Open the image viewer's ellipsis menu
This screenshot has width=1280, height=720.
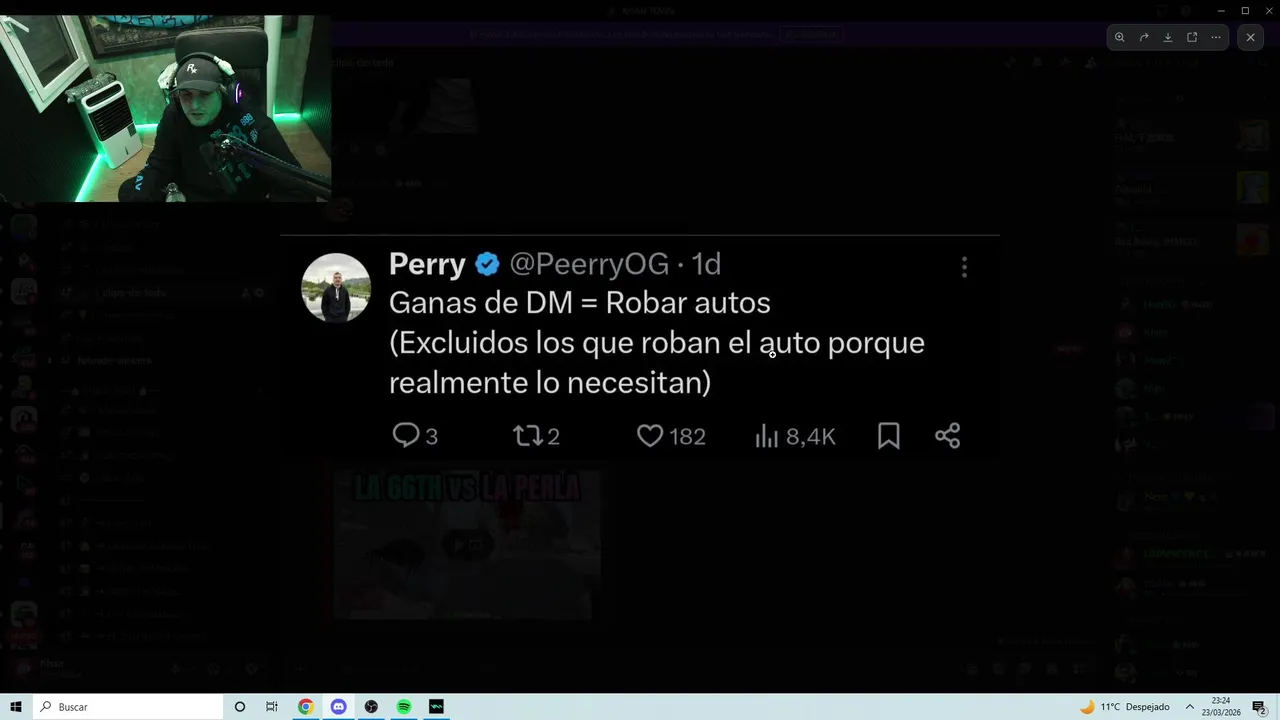(x=1216, y=37)
